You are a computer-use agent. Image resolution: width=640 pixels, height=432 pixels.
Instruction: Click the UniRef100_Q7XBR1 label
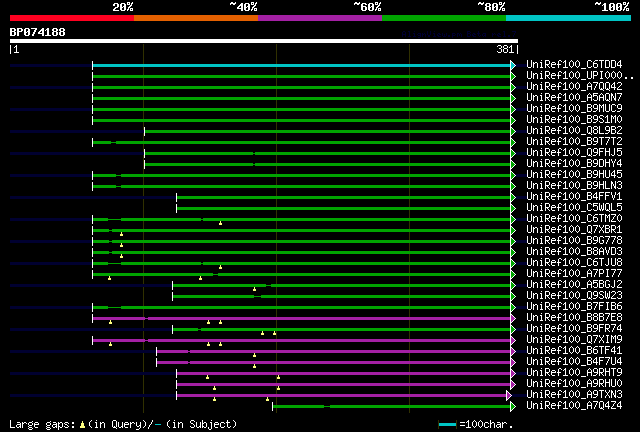coord(574,230)
